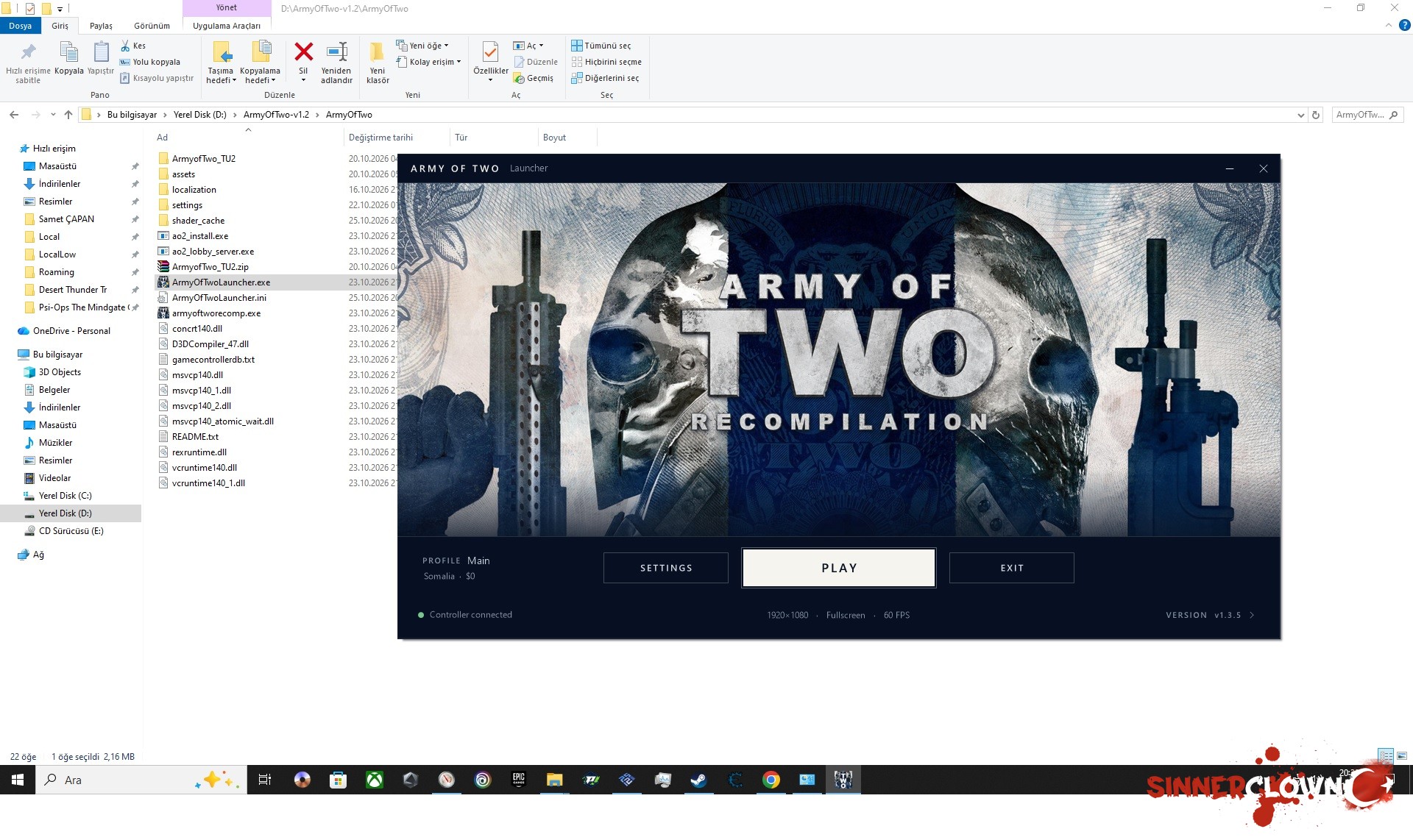Image resolution: width=1413 pixels, height=840 pixels.
Task: Switch to the Paylaş ribbon tab
Action: click(101, 26)
